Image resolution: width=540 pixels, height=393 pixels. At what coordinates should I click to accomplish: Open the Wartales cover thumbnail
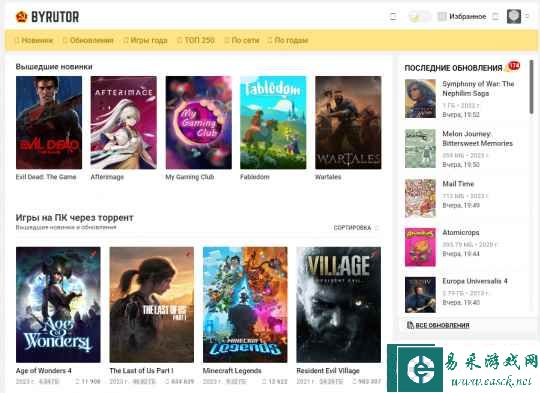coord(348,123)
